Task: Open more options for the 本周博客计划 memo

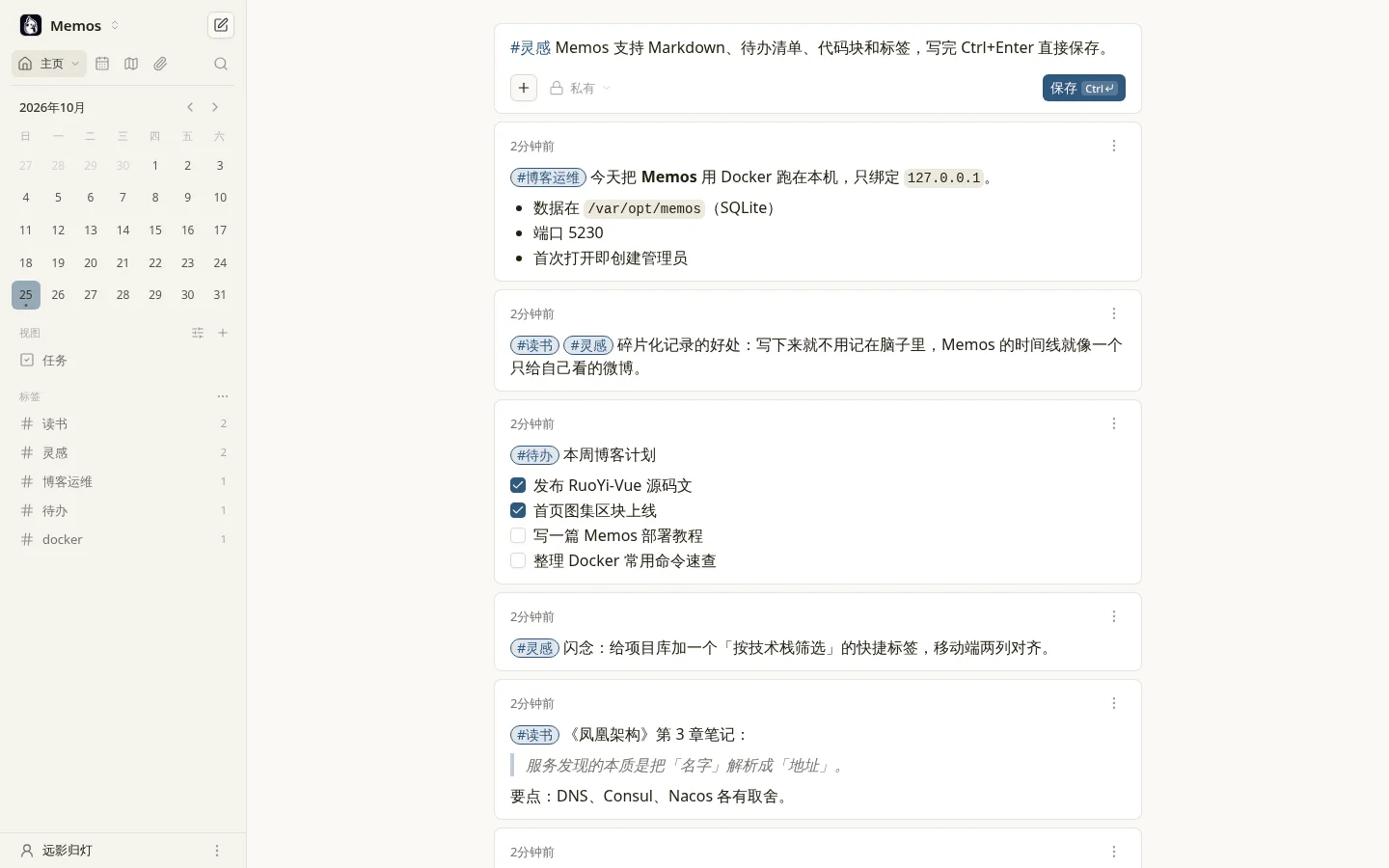Action: [x=1114, y=423]
